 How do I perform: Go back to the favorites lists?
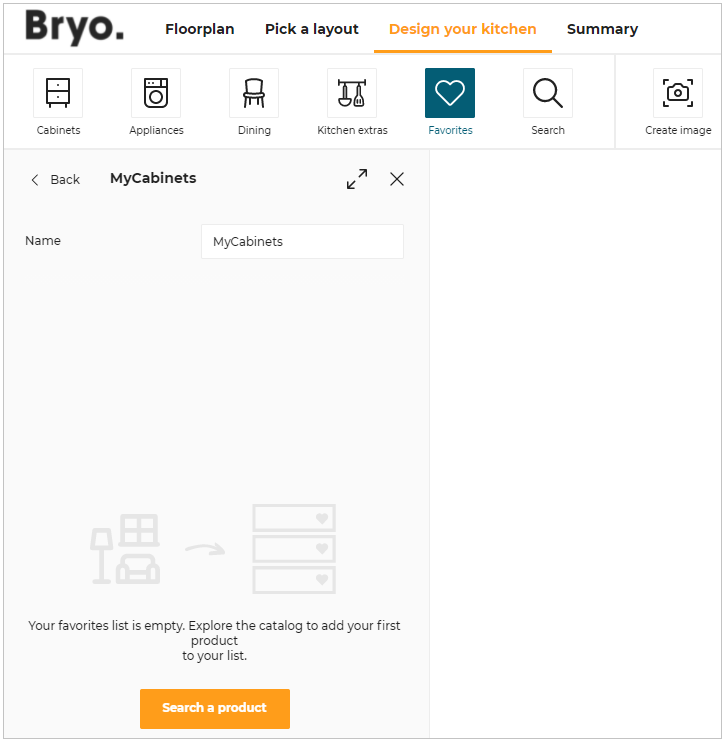[x=55, y=180]
